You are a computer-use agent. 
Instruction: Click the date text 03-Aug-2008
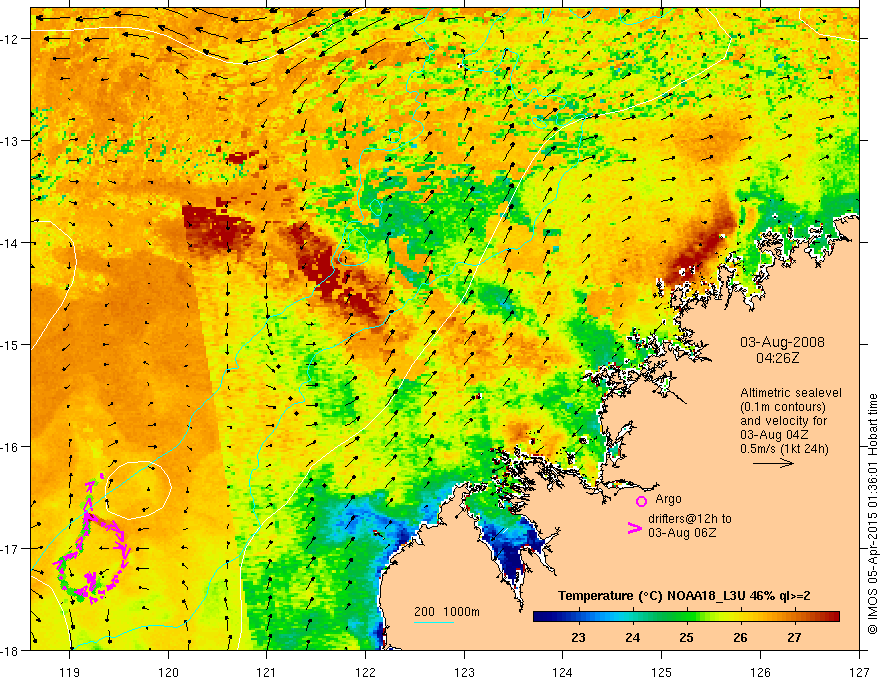[x=782, y=342]
